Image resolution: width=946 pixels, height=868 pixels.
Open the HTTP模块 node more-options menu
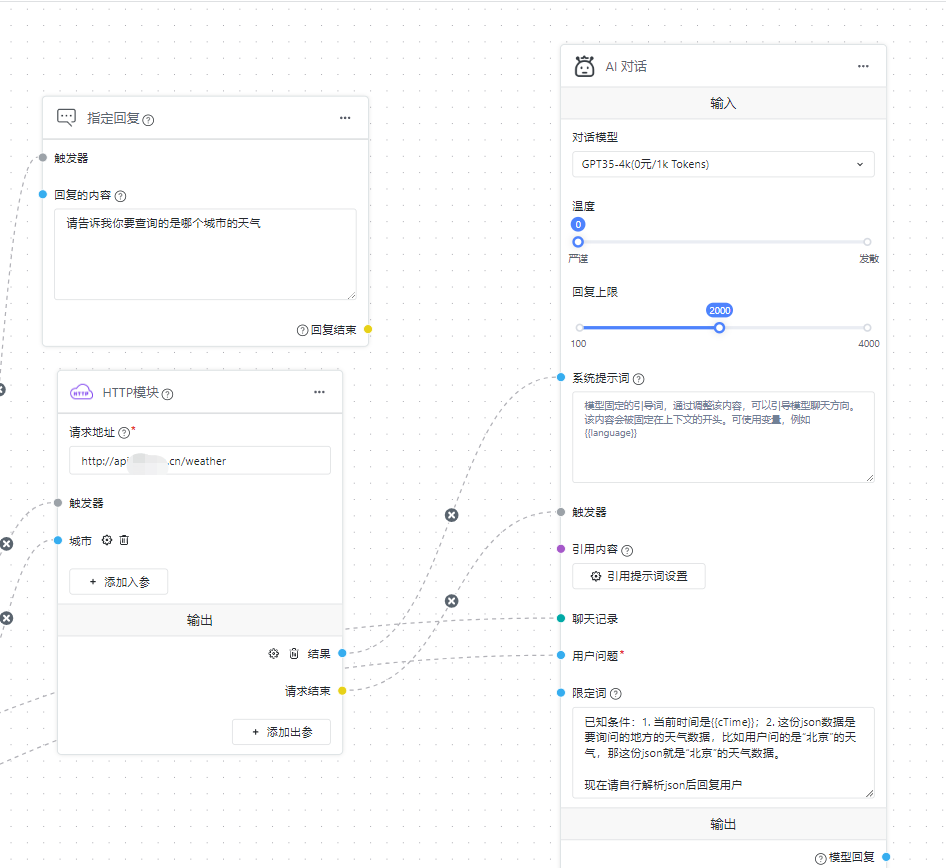coord(319,392)
